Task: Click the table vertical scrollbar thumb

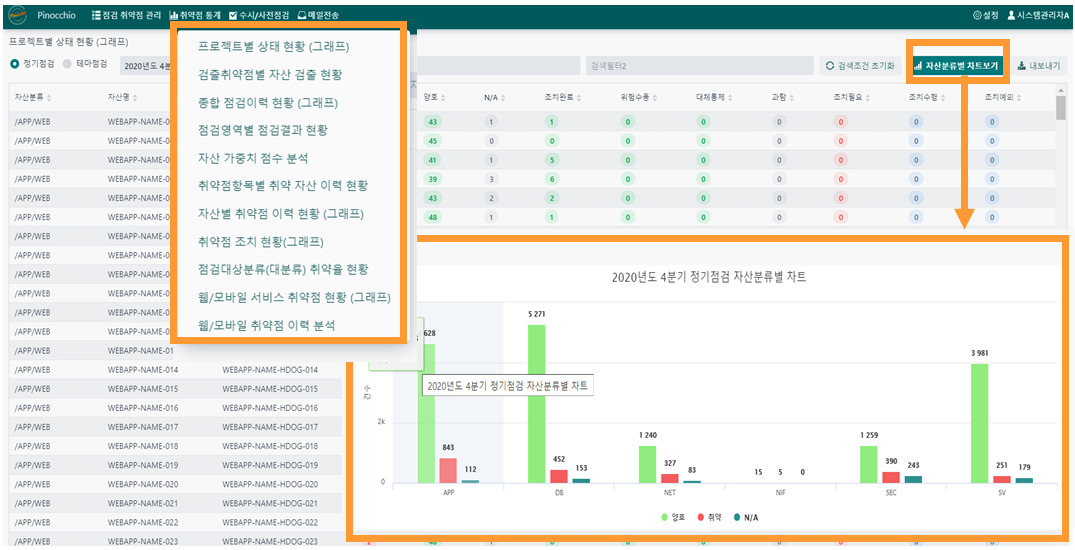Action: (1061, 108)
